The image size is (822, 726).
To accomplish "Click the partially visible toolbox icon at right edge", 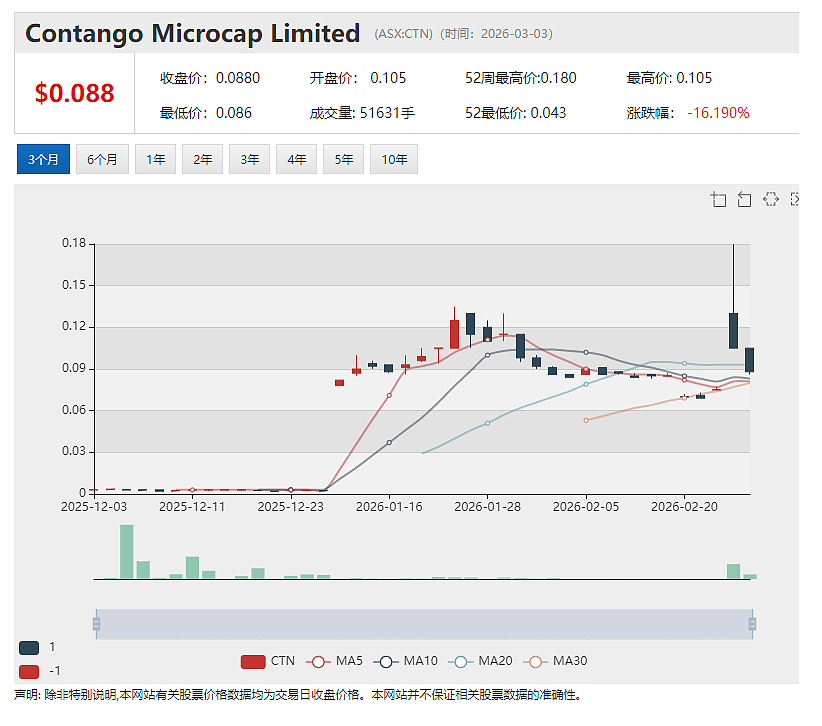I will (x=795, y=199).
